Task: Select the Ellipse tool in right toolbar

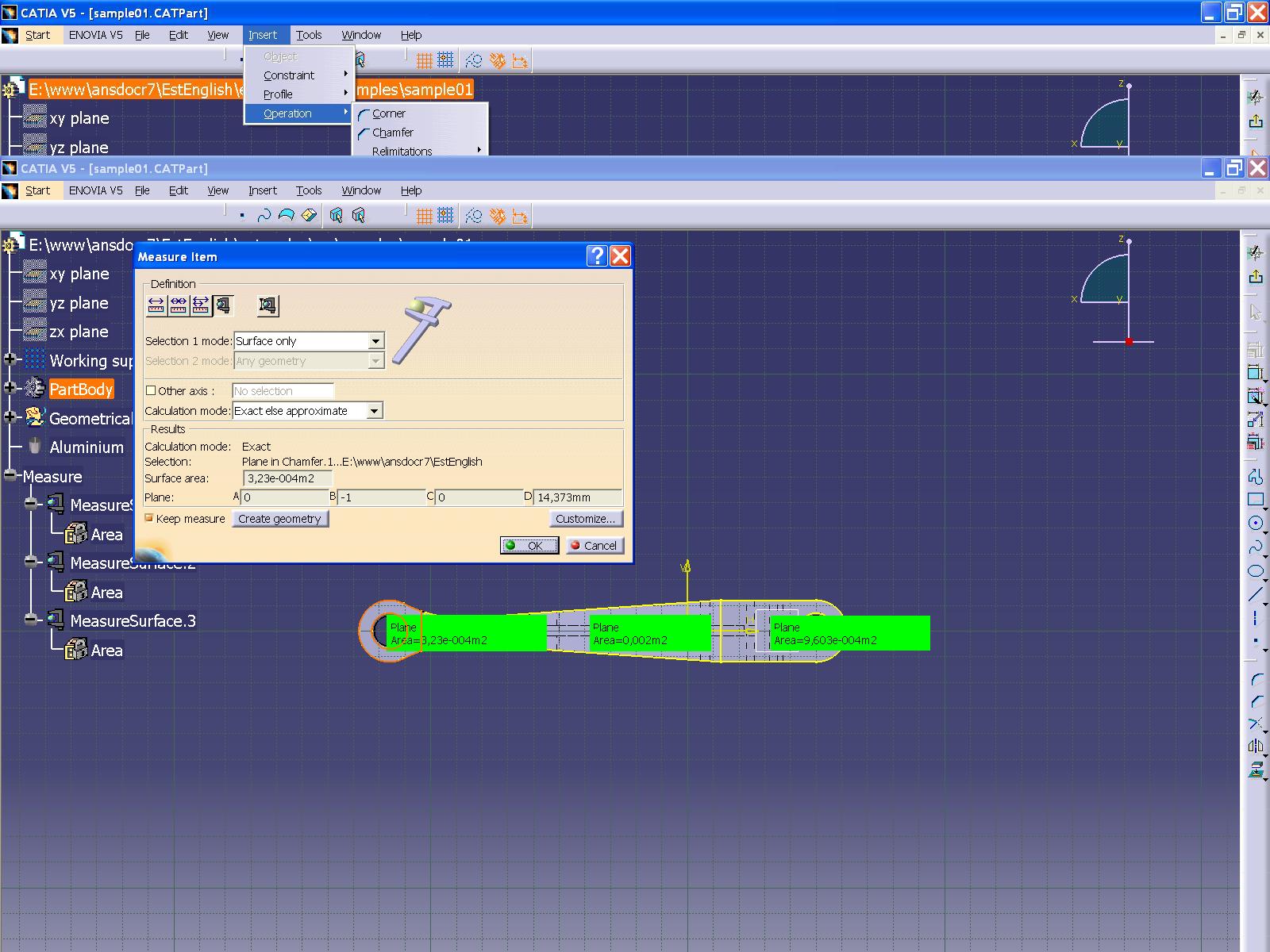Action: [1255, 570]
